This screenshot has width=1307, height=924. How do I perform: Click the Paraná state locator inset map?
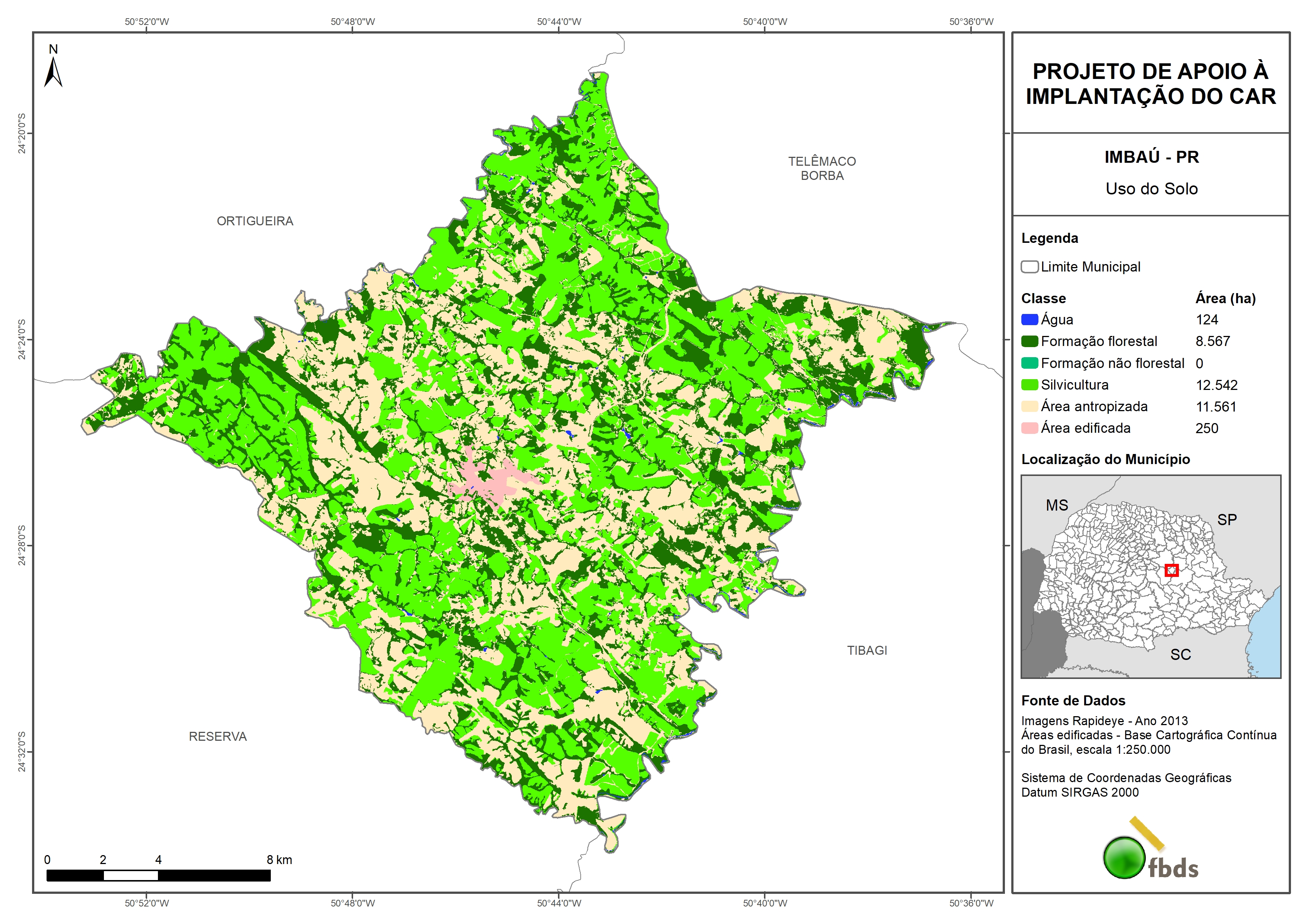[1151, 576]
